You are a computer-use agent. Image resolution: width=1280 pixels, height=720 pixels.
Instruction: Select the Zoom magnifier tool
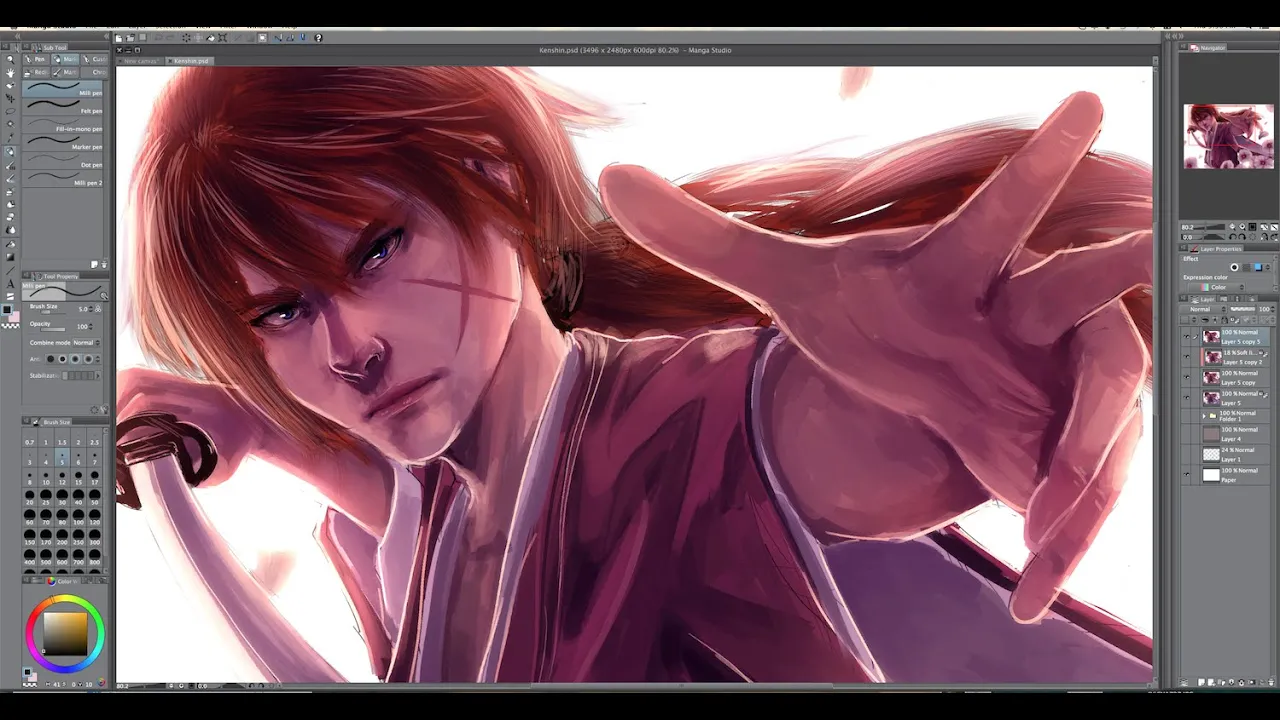(10, 59)
